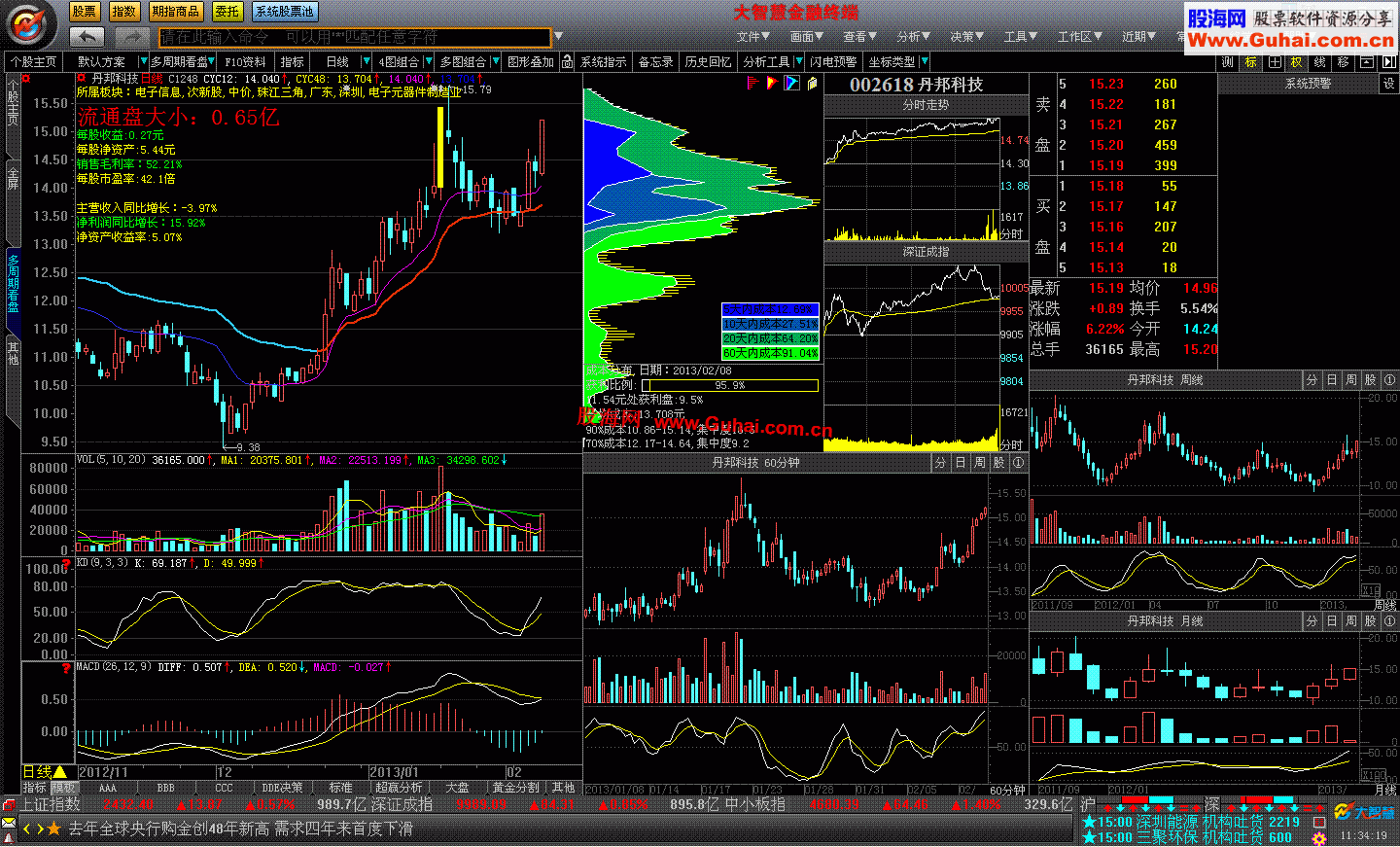
Task: Toggle 周 period in the 月线 panel
Action: (1350, 620)
